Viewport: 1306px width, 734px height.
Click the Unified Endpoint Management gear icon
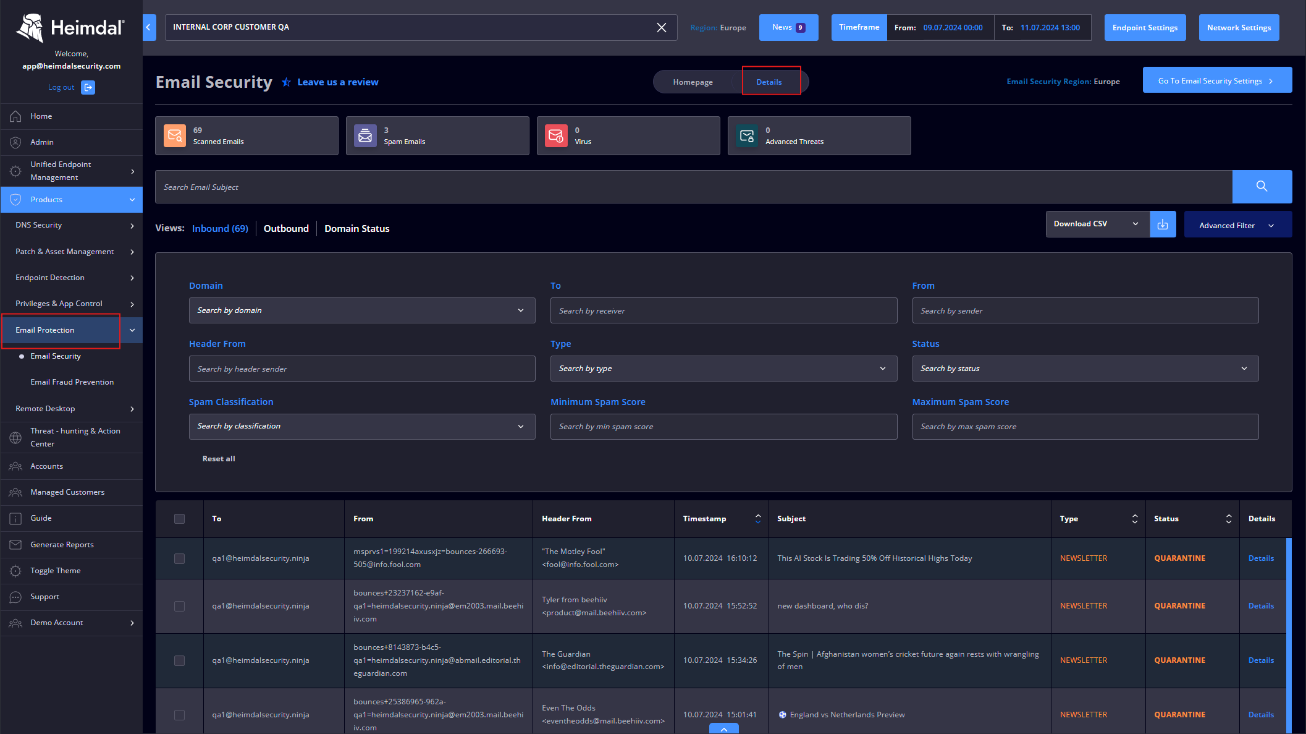tap(15, 171)
